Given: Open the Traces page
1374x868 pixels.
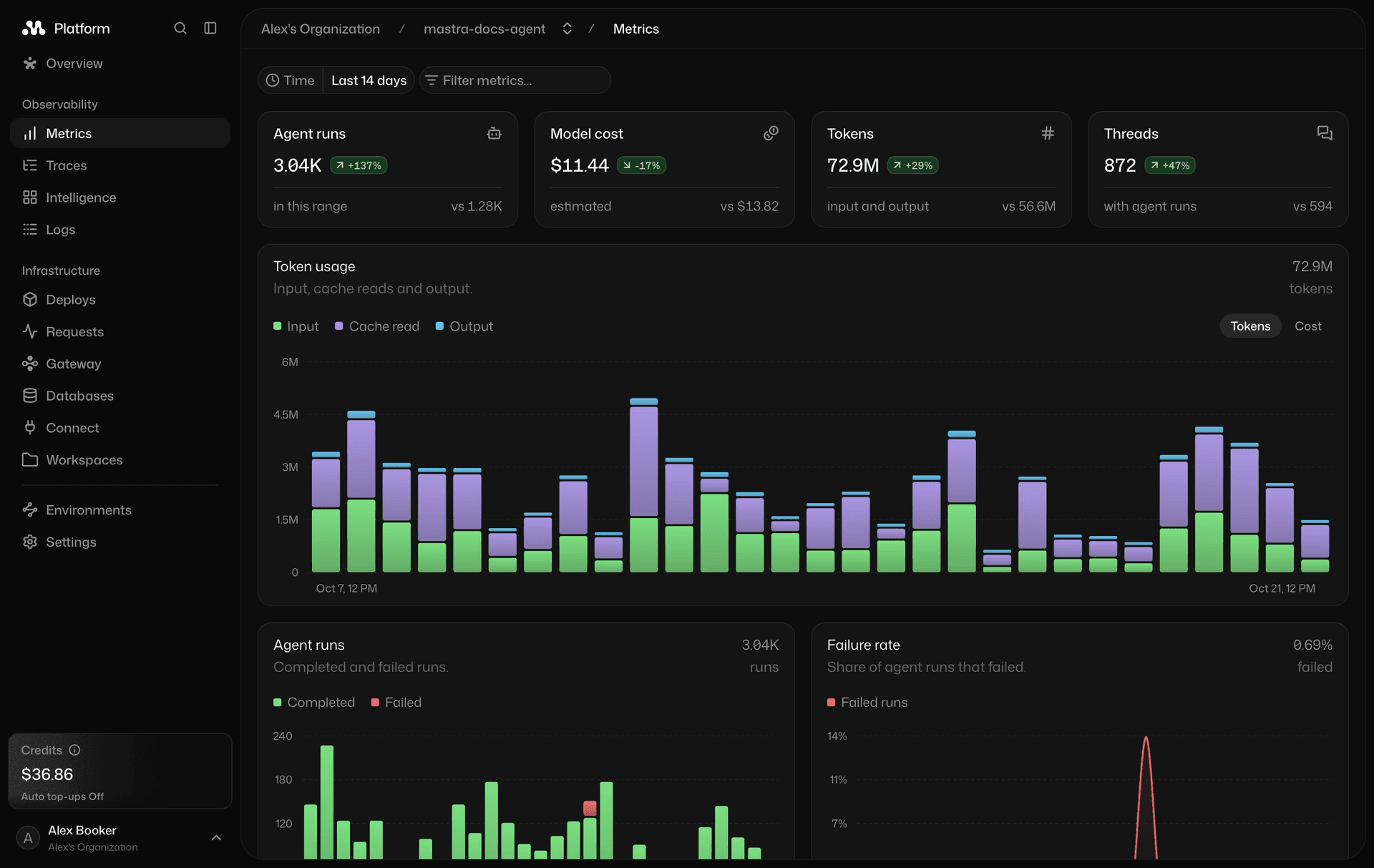Looking at the screenshot, I should [x=120, y=165].
